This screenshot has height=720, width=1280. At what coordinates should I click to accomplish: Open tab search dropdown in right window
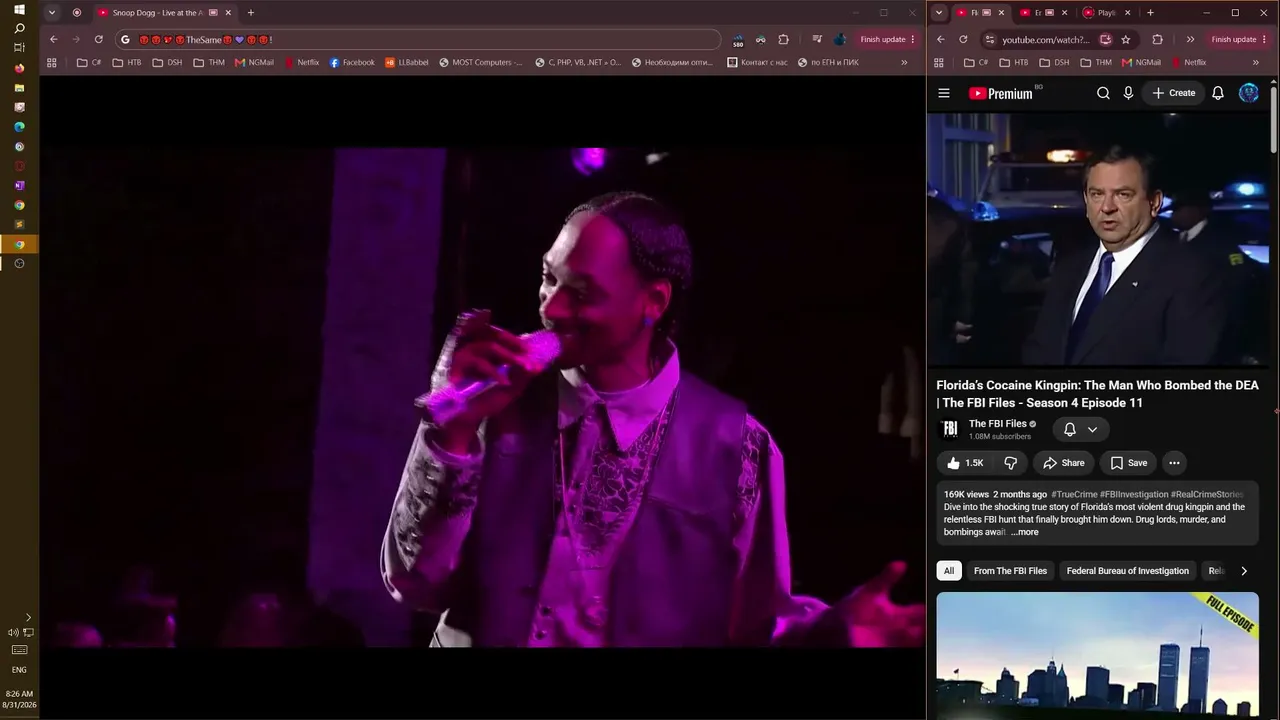[x=938, y=13]
